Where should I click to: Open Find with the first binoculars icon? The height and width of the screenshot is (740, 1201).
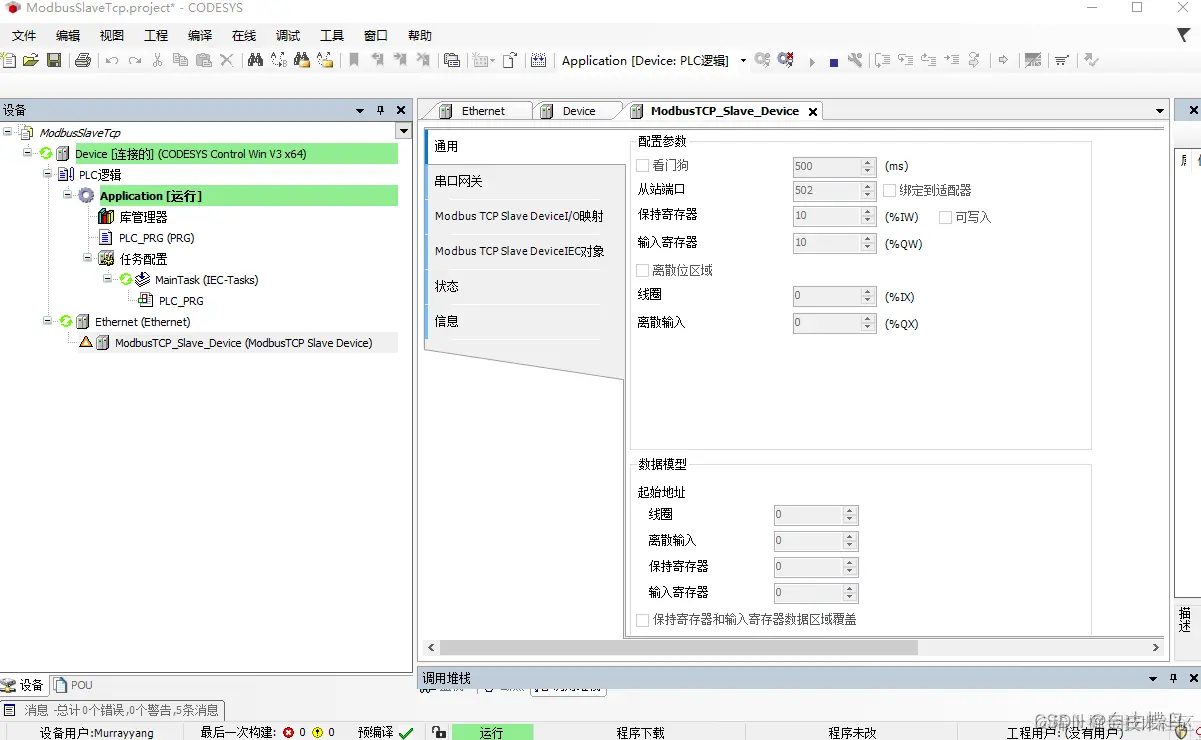[x=255, y=60]
